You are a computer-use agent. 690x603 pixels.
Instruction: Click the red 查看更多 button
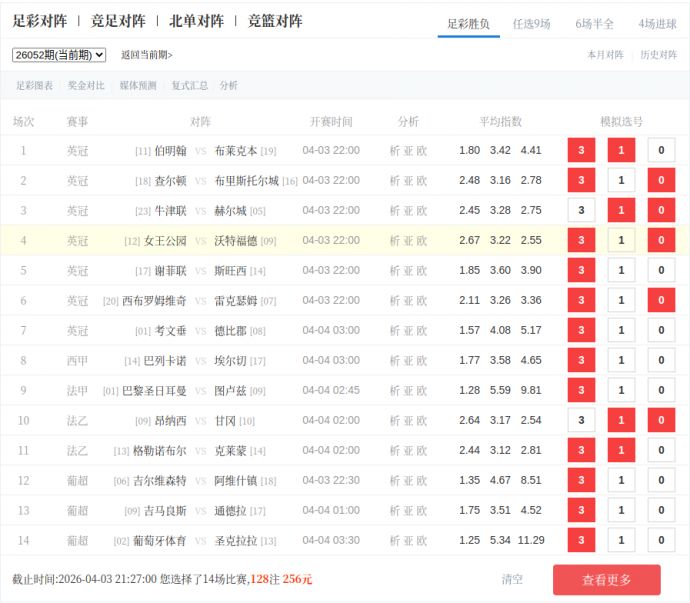click(606, 580)
